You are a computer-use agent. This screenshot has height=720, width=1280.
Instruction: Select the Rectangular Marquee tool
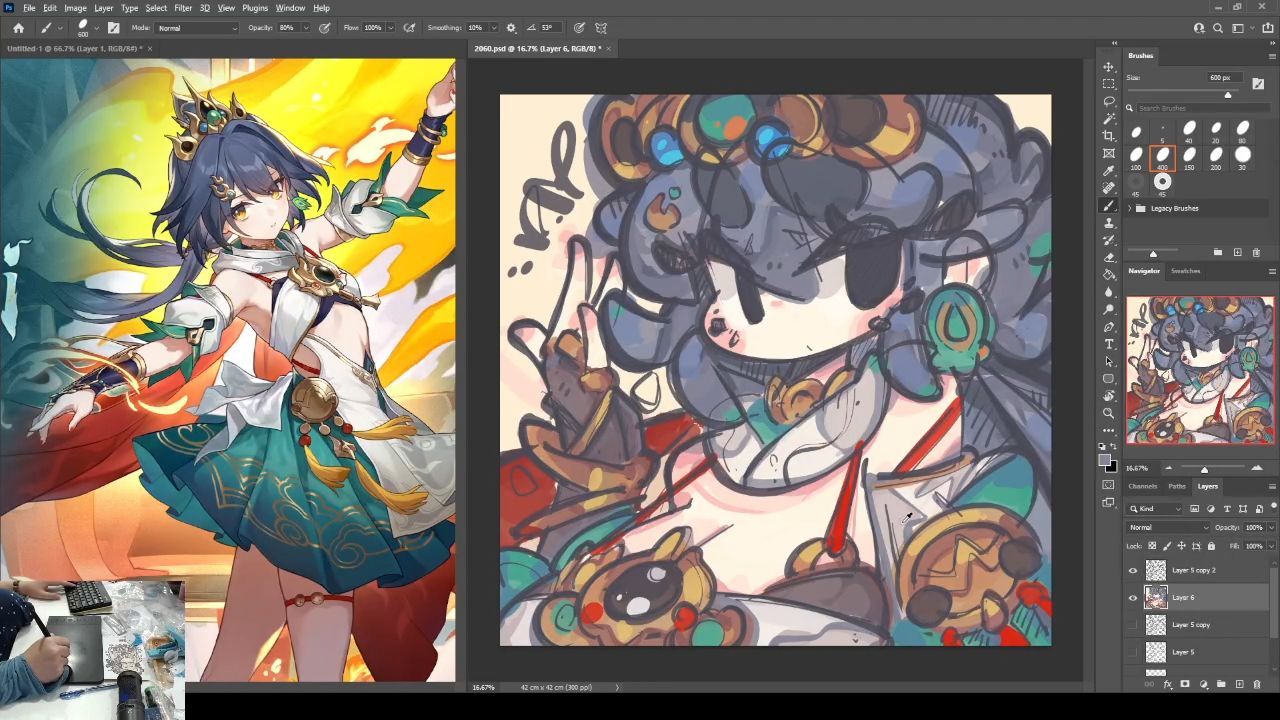pos(1108,84)
